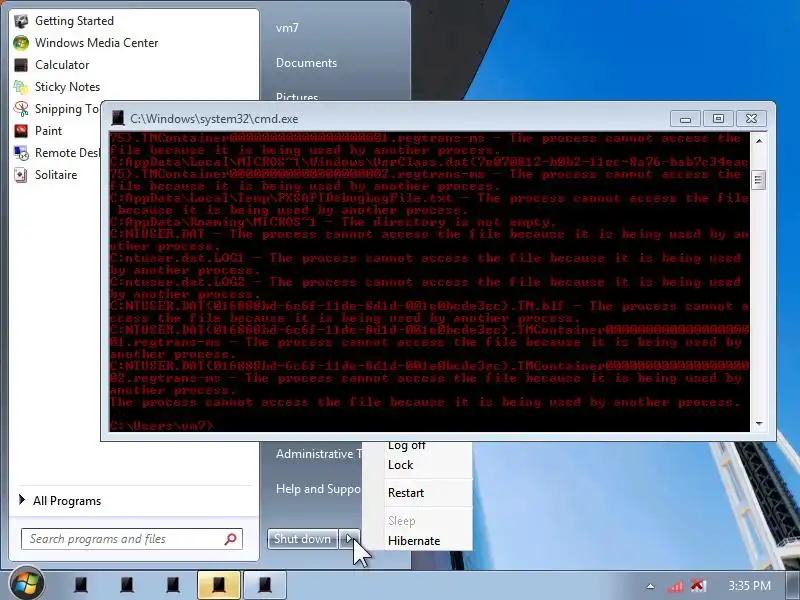Toggle the Shut down options arrow
Image resolution: width=800 pixels, height=600 pixels.
click(x=349, y=539)
